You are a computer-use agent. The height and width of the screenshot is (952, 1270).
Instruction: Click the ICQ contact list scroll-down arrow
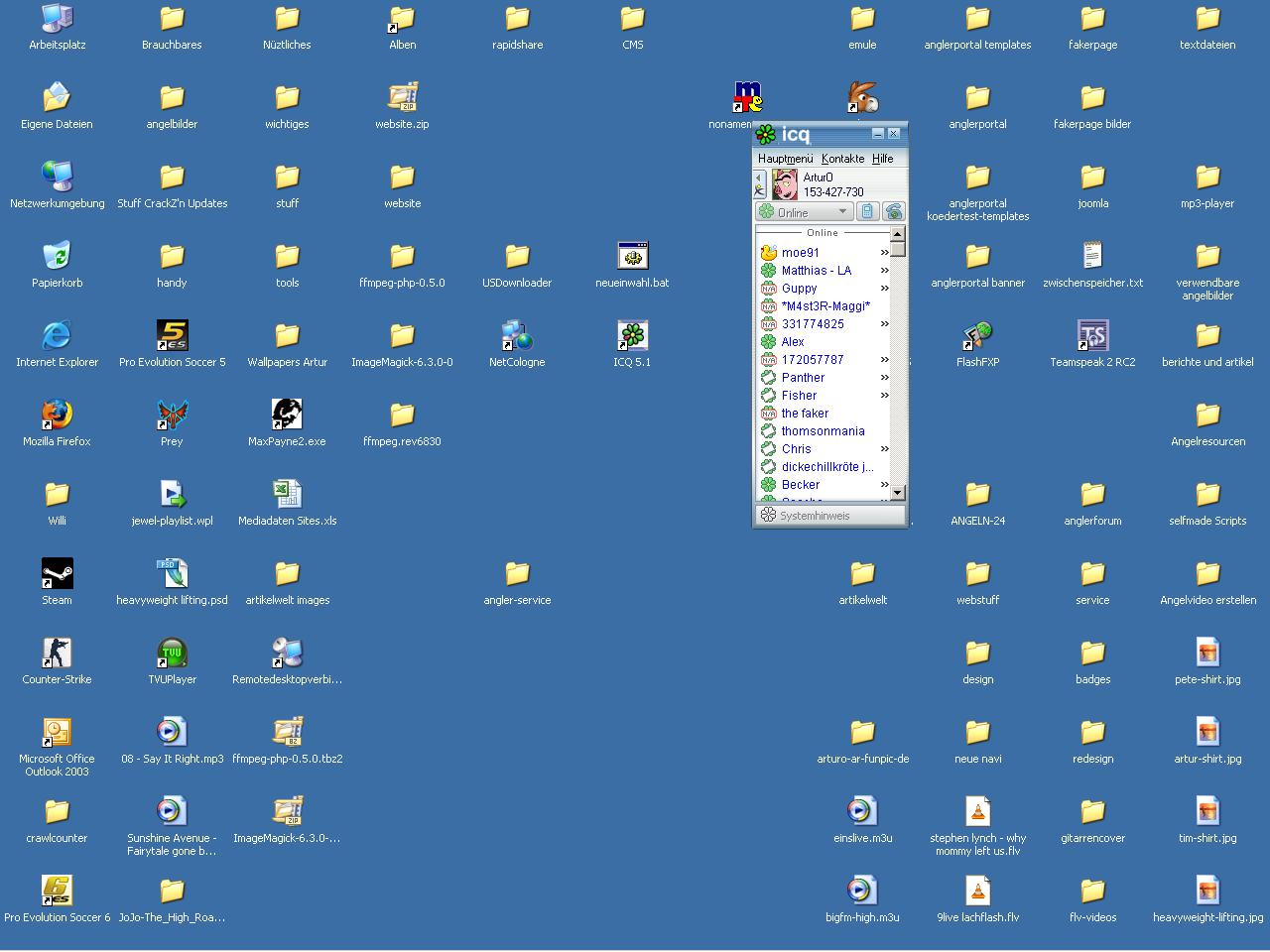click(898, 493)
